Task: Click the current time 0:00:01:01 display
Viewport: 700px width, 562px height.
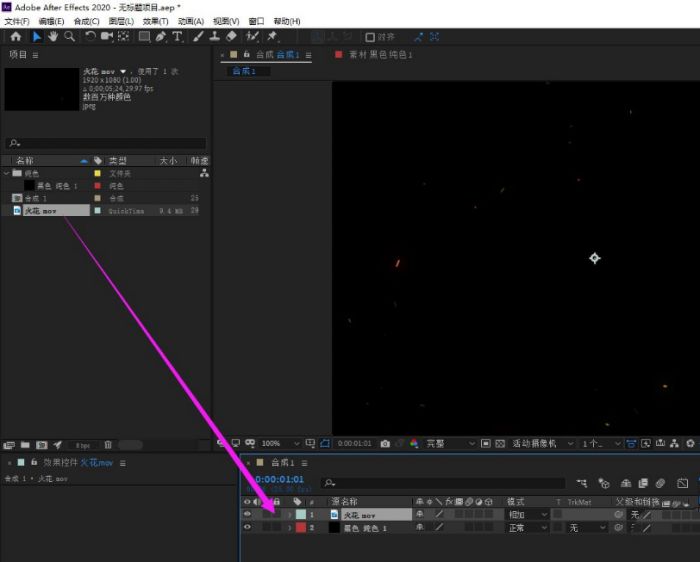Action: [x=280, y=479]
